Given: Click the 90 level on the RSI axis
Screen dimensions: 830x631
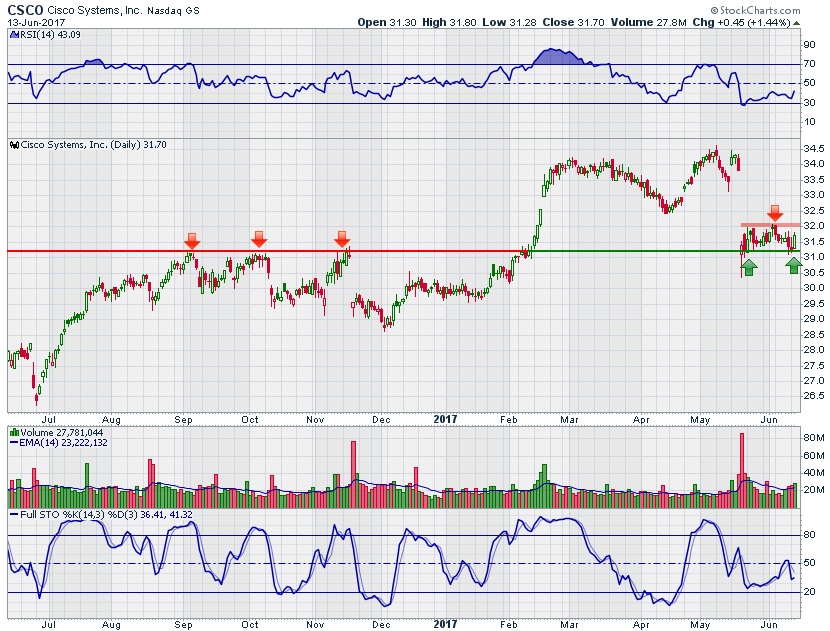Looking at the screenshot, I should point(809,45).
